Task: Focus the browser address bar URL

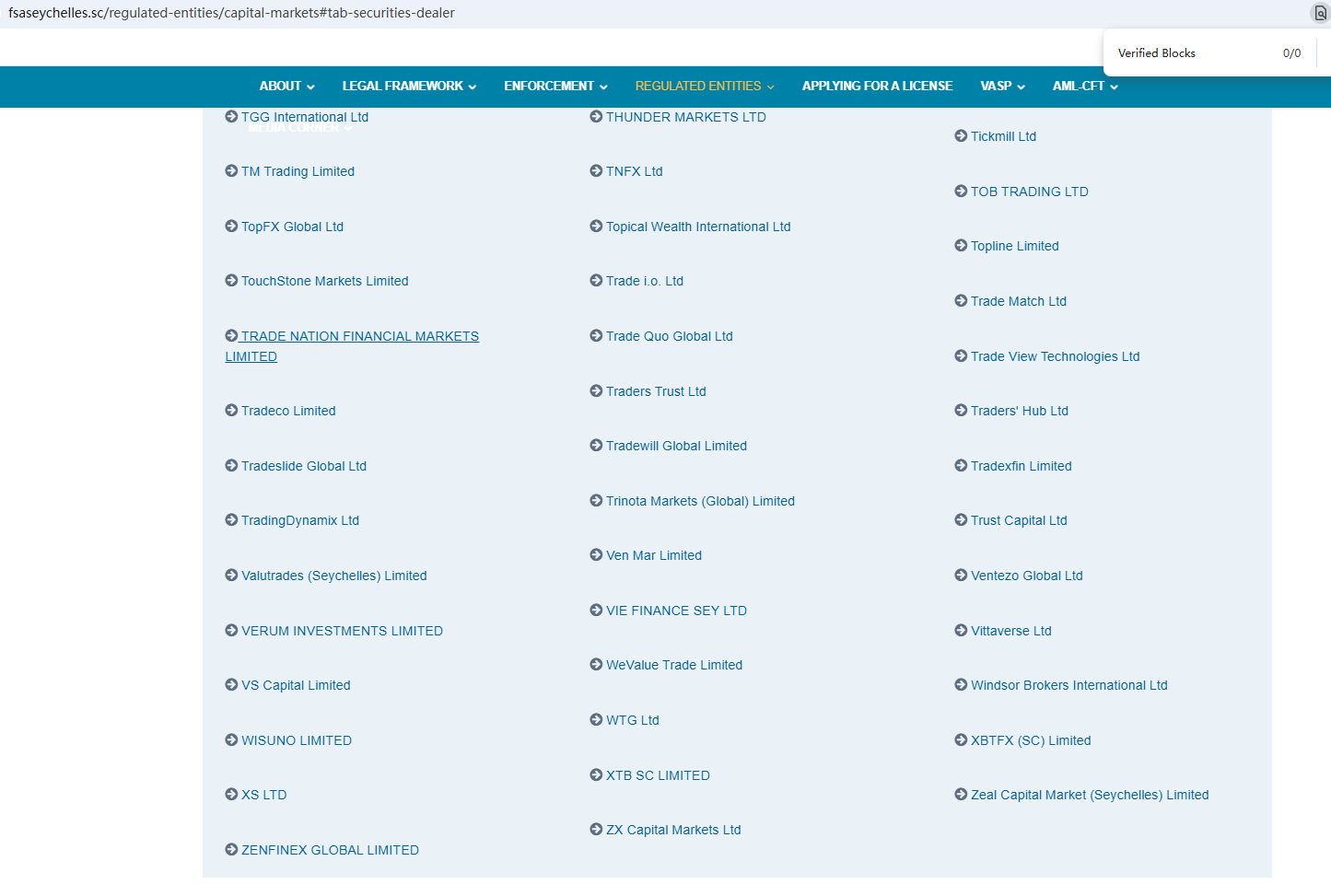Action: (231, 13)
